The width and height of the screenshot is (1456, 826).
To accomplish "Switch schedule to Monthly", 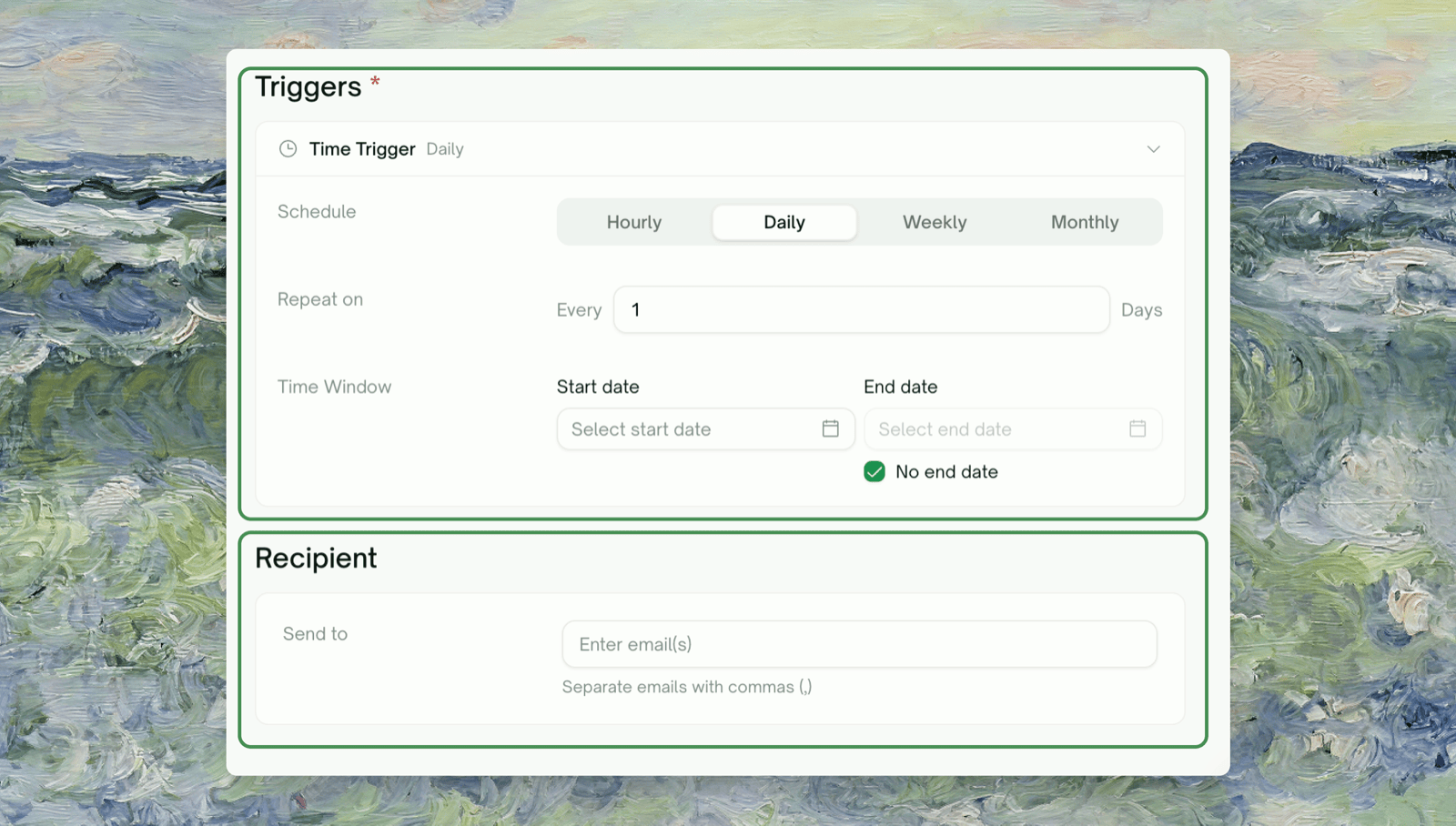I will click(1085, 222).
